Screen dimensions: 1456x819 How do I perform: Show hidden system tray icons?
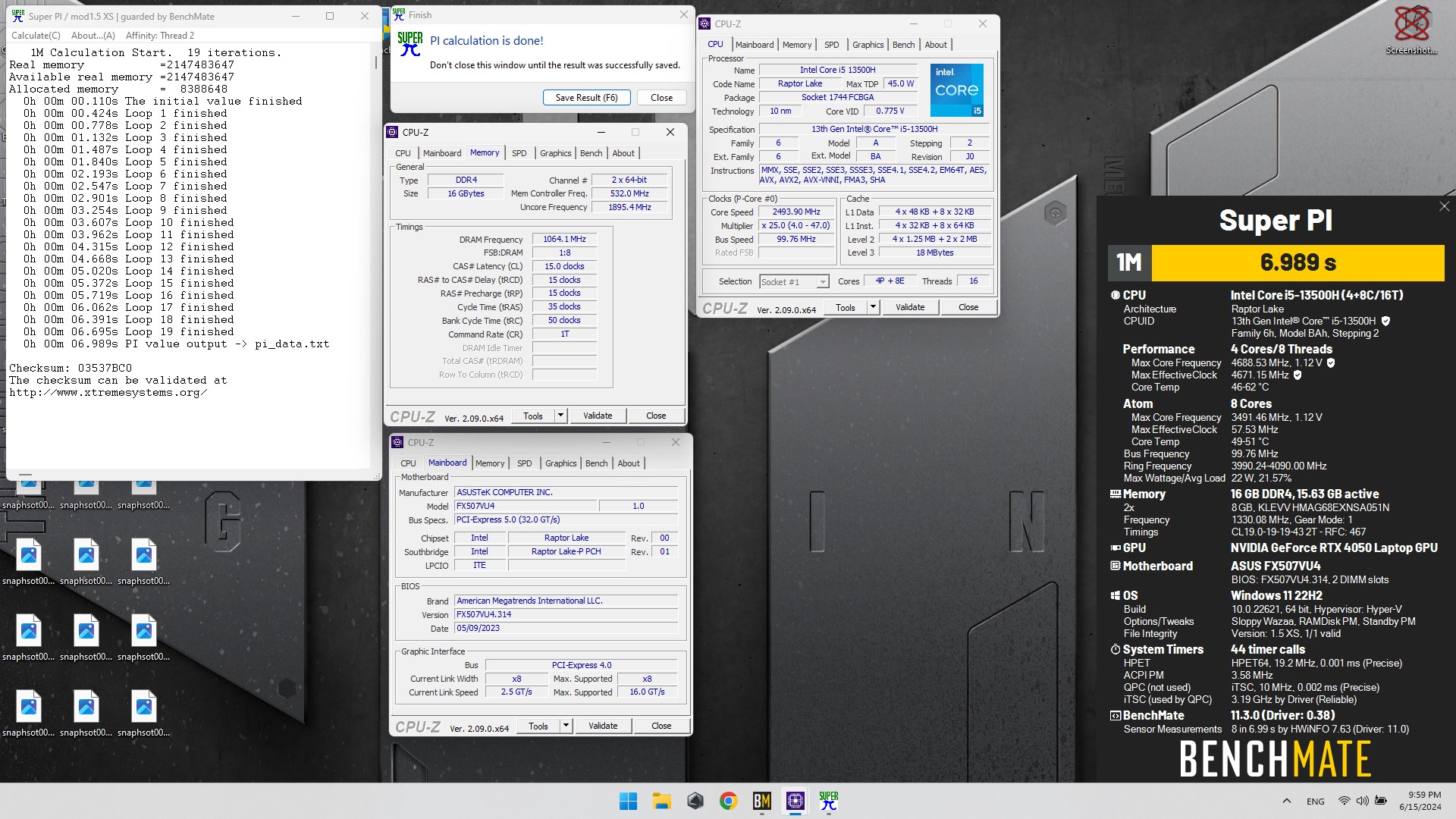pos(1286,801)
